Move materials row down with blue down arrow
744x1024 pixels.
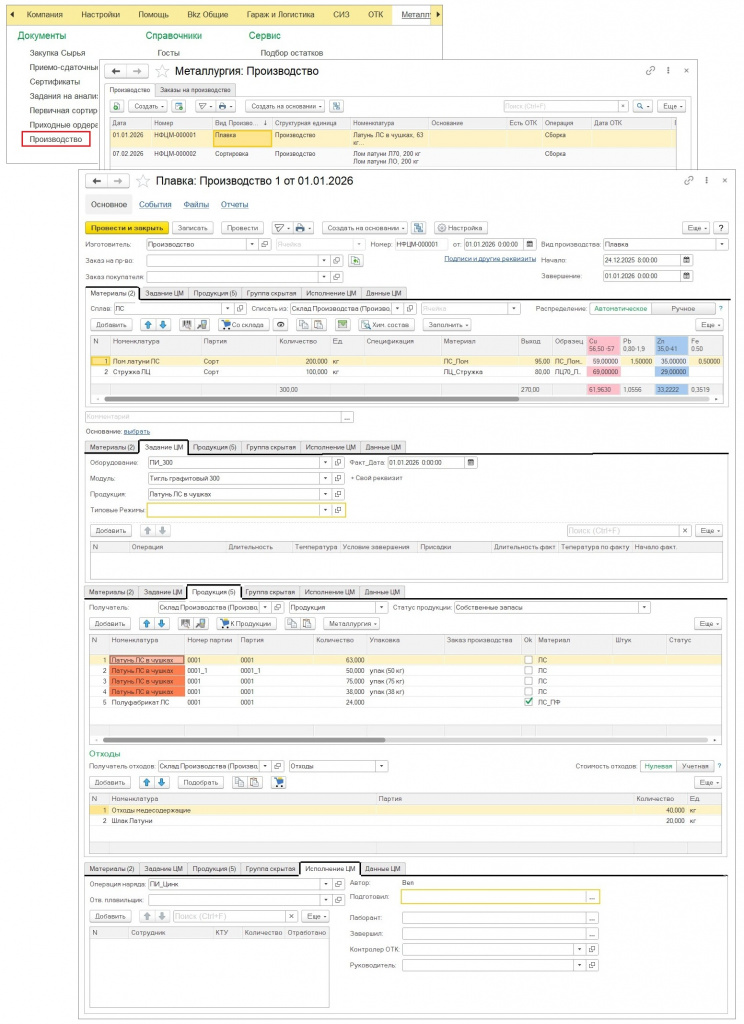[x=163, y=325]
